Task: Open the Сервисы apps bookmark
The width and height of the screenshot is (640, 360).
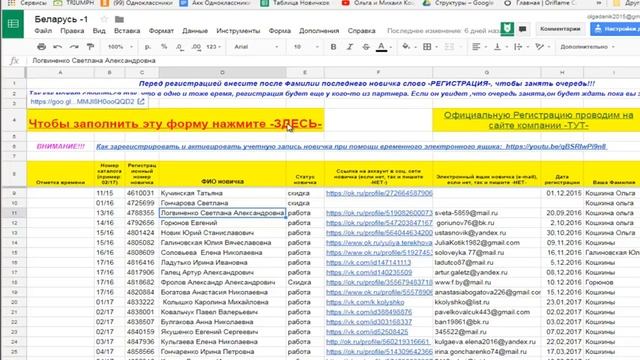Action: 27,3
